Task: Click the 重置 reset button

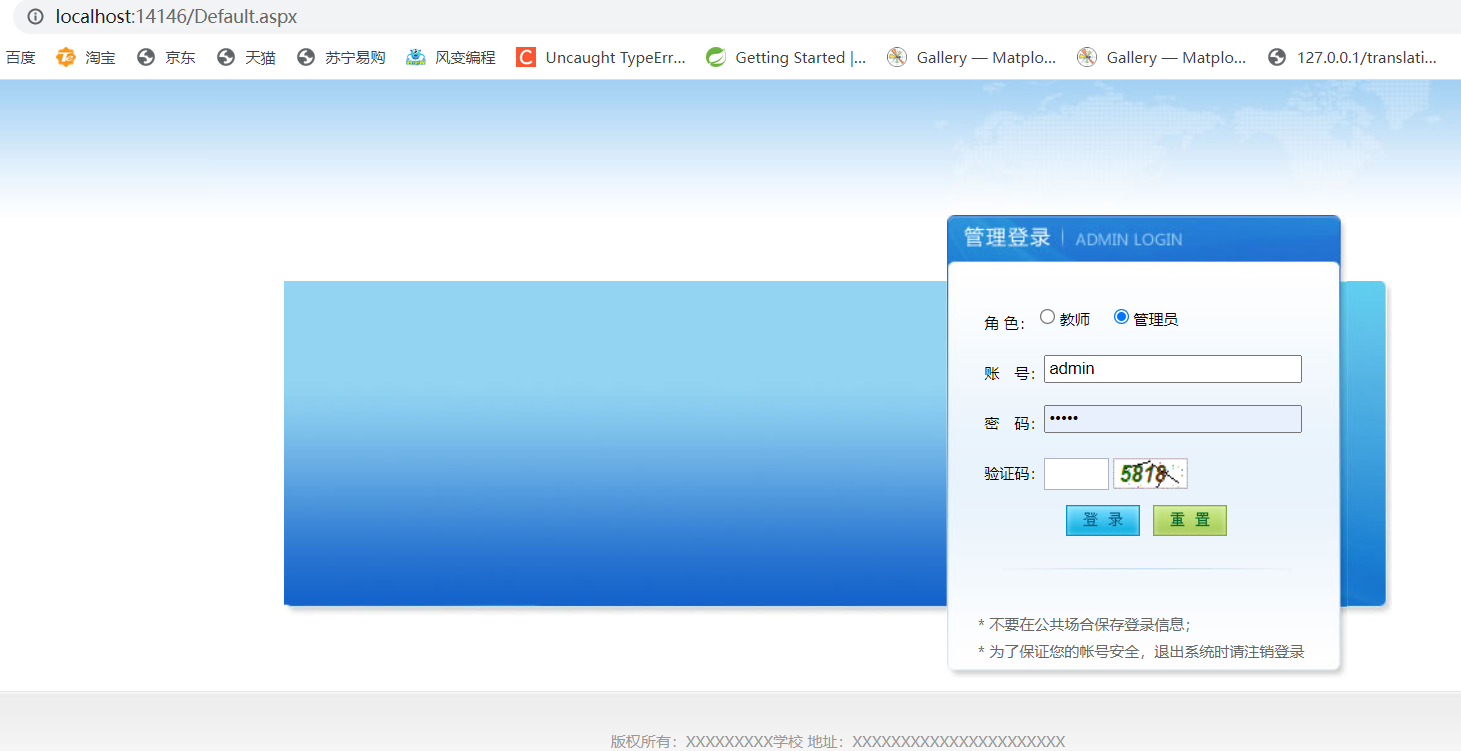Action: pos(1189,520)
